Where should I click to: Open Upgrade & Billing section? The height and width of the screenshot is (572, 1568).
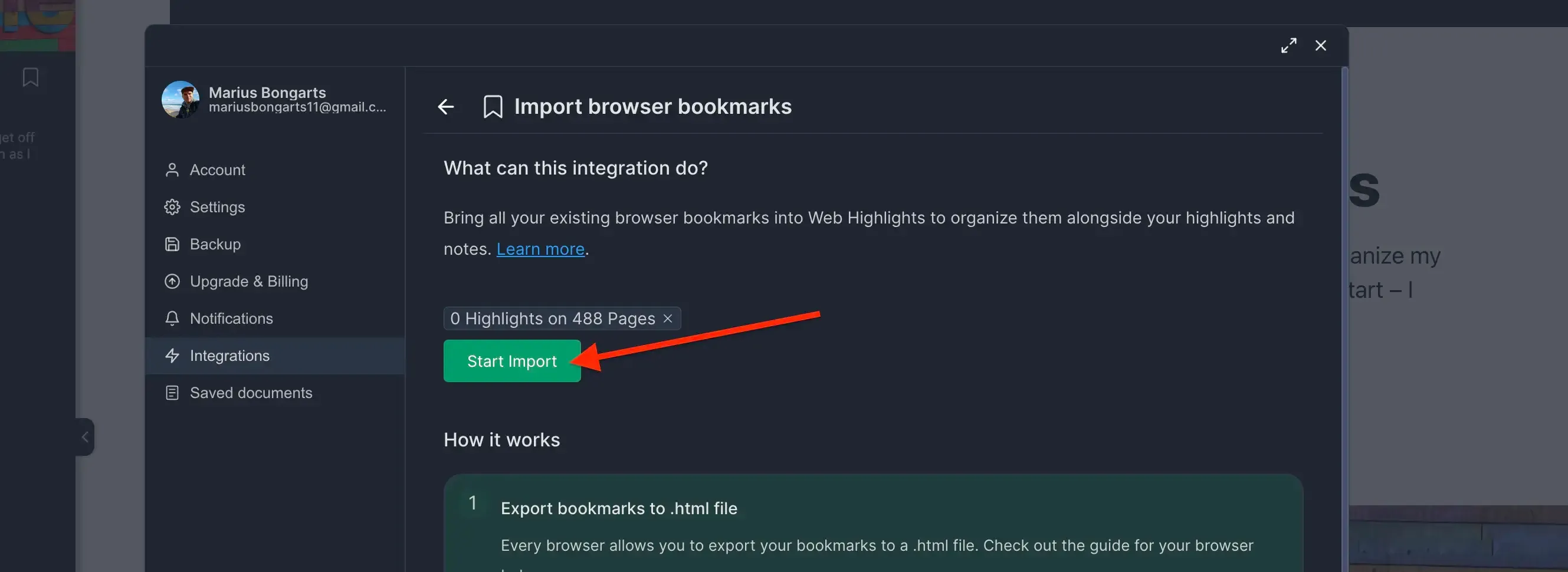275,281
